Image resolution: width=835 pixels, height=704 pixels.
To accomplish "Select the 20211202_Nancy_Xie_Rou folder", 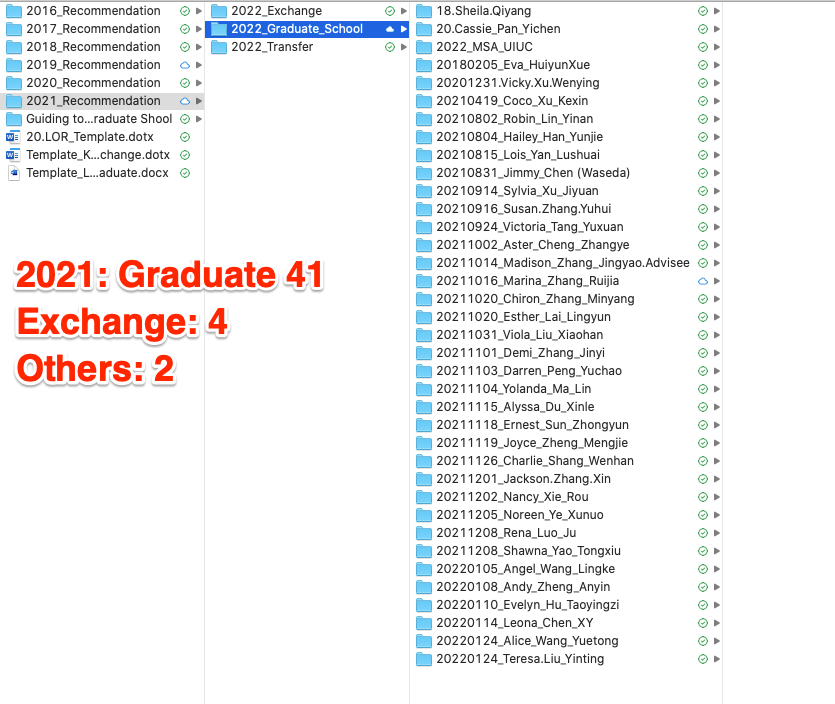I will coord(568,497).
